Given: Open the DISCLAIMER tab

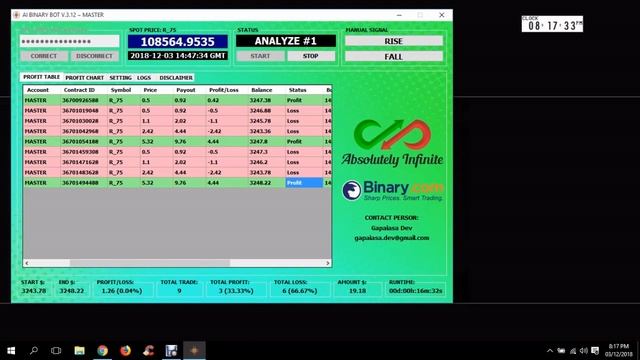Looking at the screenshot, I should pyautogui.click(x=176, y=78).
